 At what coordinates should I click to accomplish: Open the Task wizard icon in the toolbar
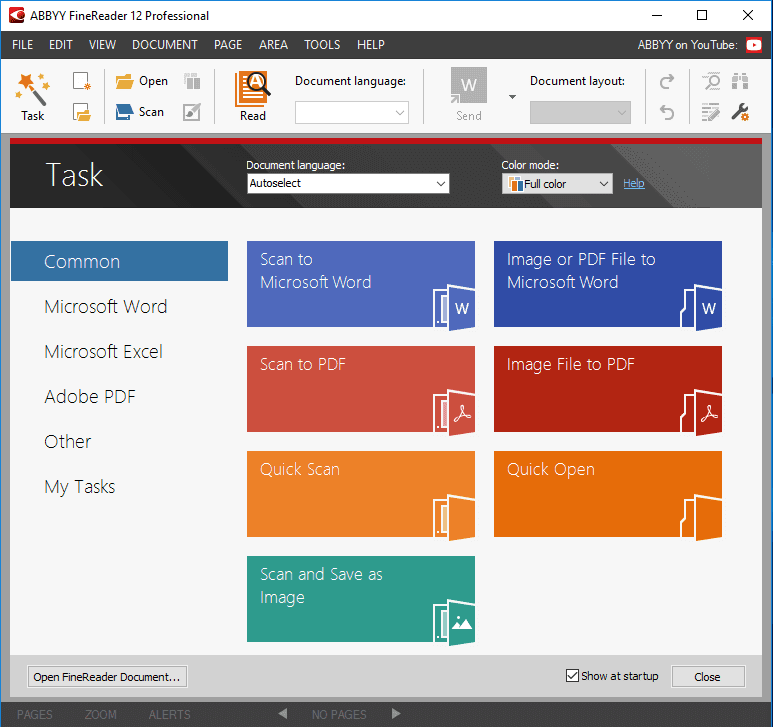pos(33,97)
